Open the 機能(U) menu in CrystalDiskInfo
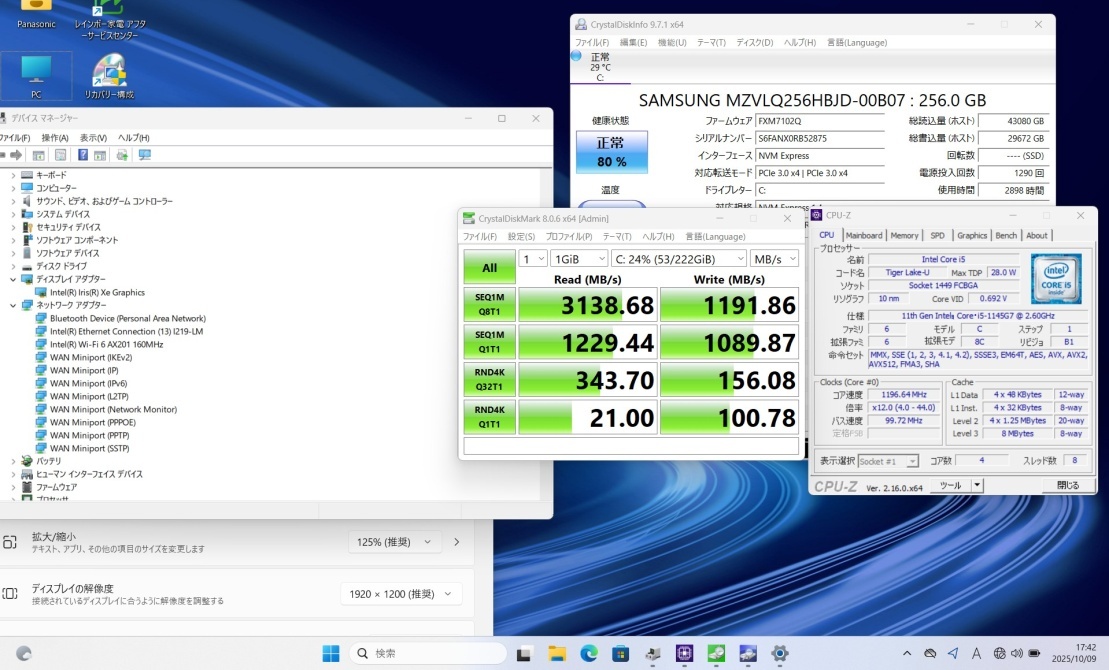This screenshot has height=670, width=1109. (x=672, y=43)
